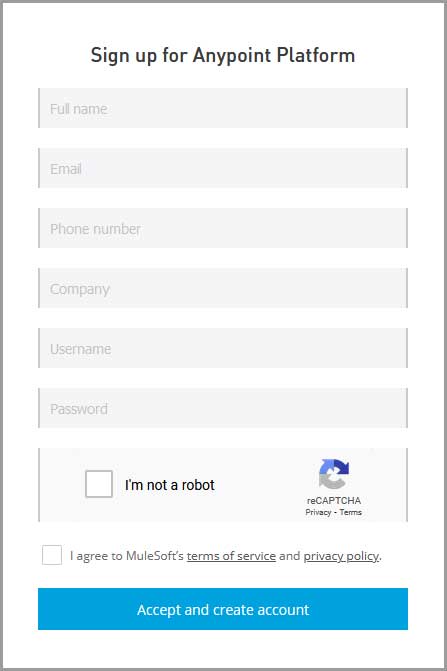Click the 'I agree to MuleSoft's' label text

(x=127, y=555)
